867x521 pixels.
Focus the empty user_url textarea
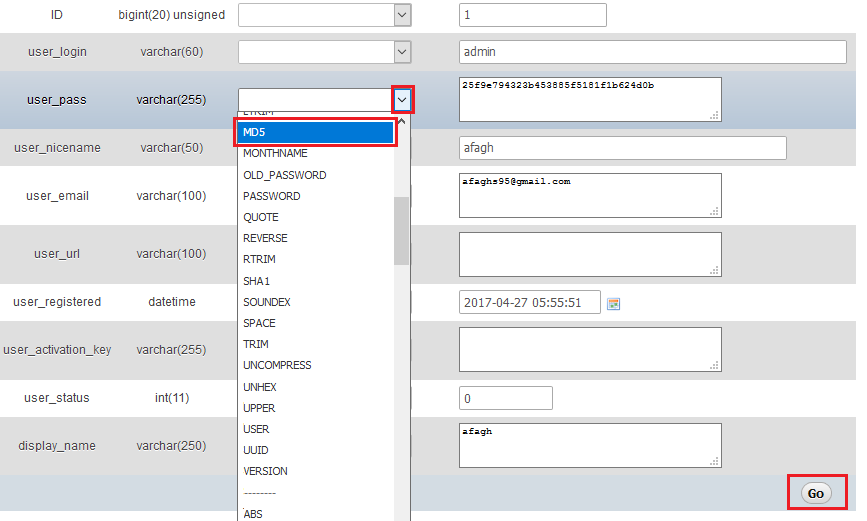tap(590, 254)
